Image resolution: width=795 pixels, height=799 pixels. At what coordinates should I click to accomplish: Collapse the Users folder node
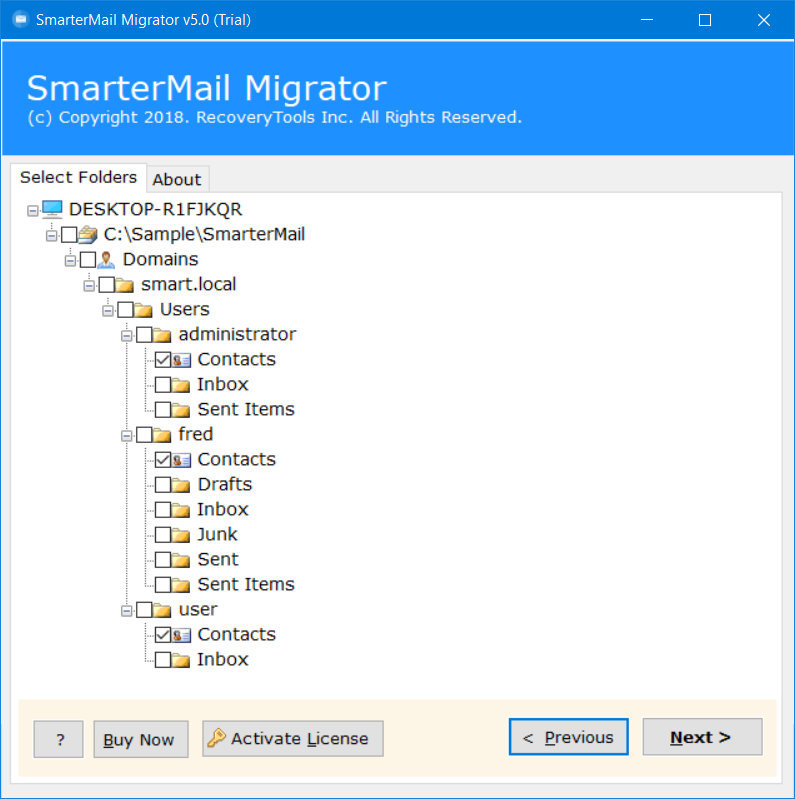[x=108, y=310]
